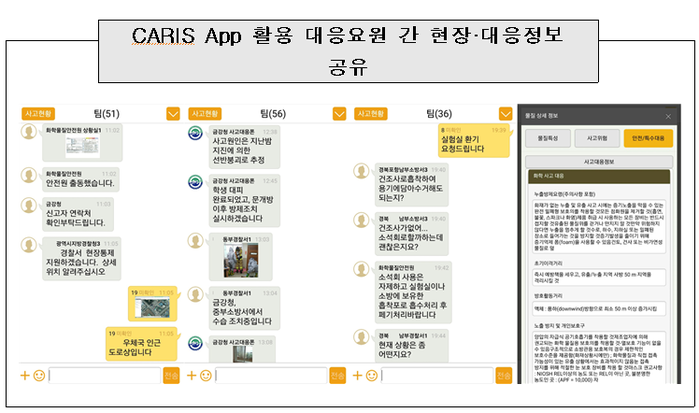
Task: Select message 사고원인은 지난밤 지진에 의한 선반붕괴로 추정
Action: pyautogui.click(x=244, y=147)
